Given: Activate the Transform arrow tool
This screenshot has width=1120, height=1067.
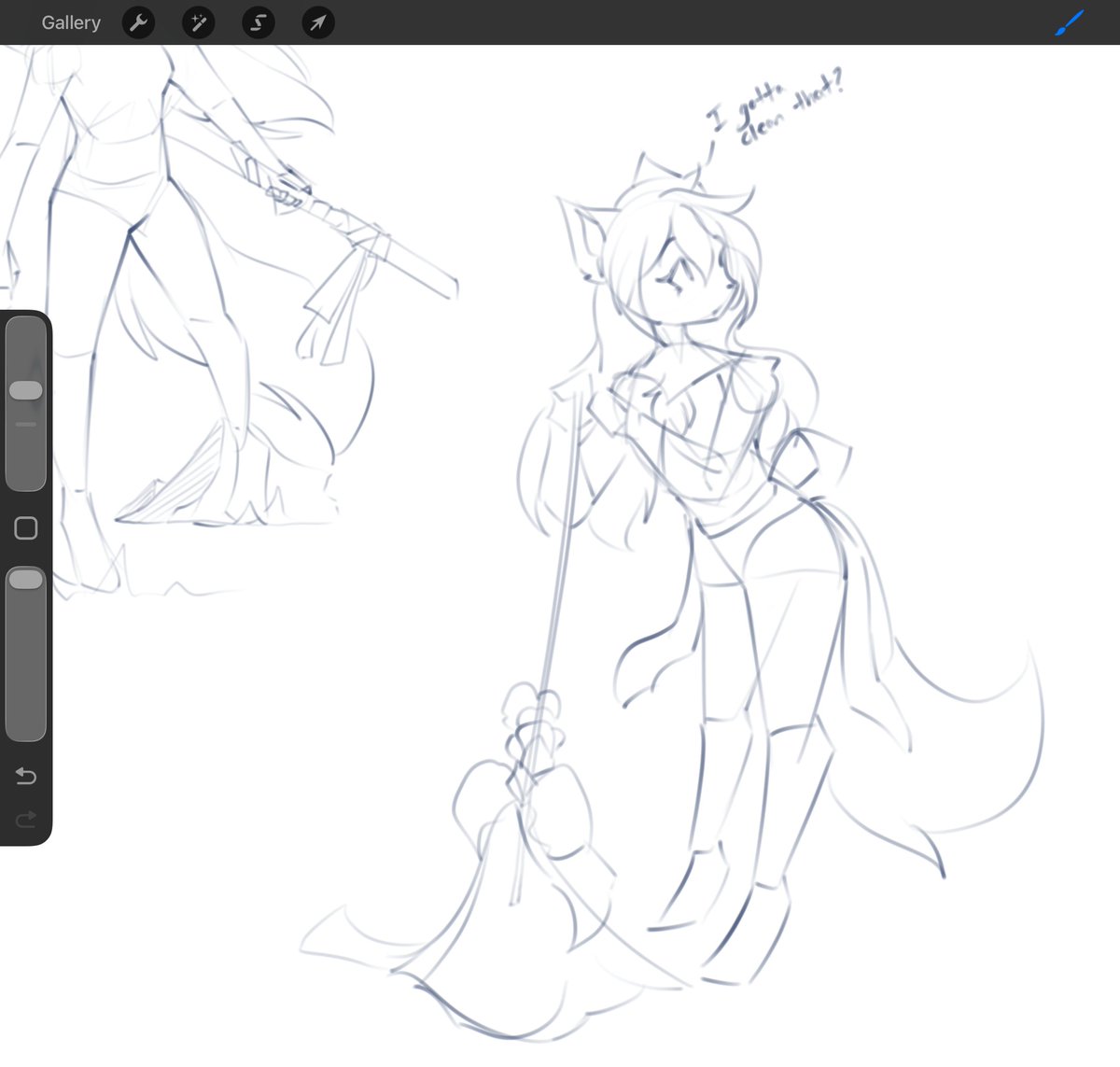Looking at the screenshot, I should coord(317,22).
